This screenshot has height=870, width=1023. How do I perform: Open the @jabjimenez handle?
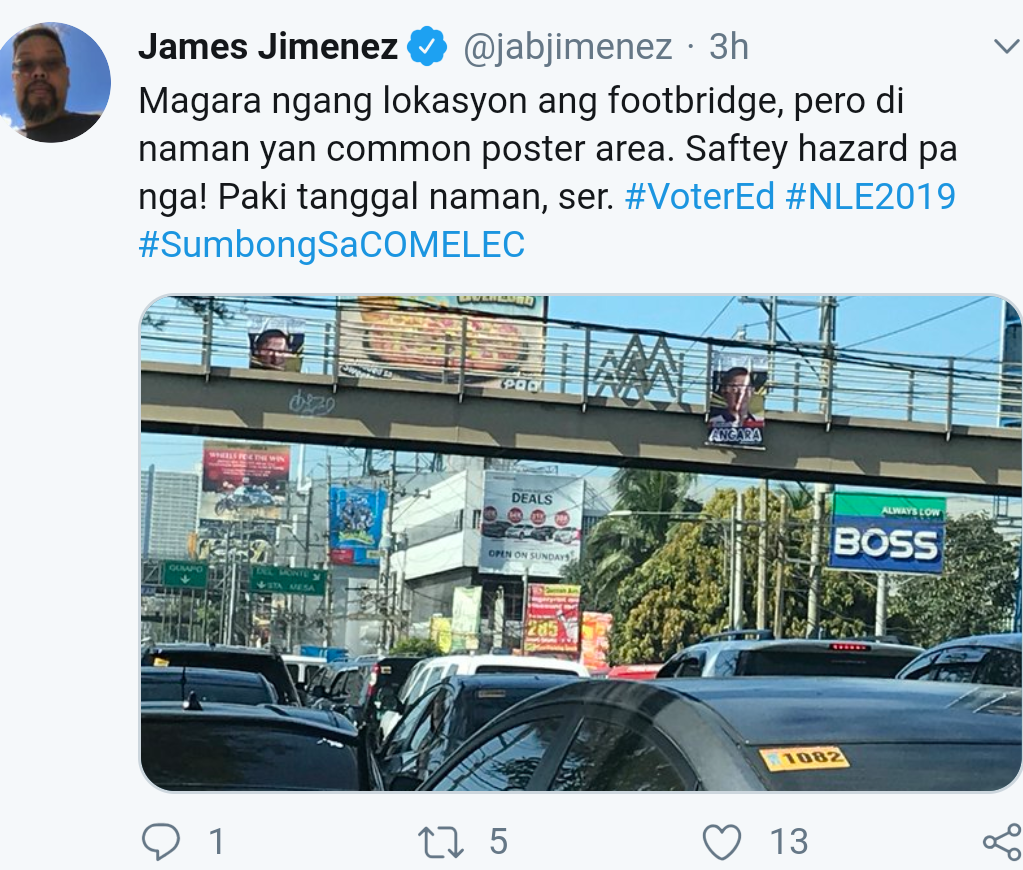click(x=568, y=47)
